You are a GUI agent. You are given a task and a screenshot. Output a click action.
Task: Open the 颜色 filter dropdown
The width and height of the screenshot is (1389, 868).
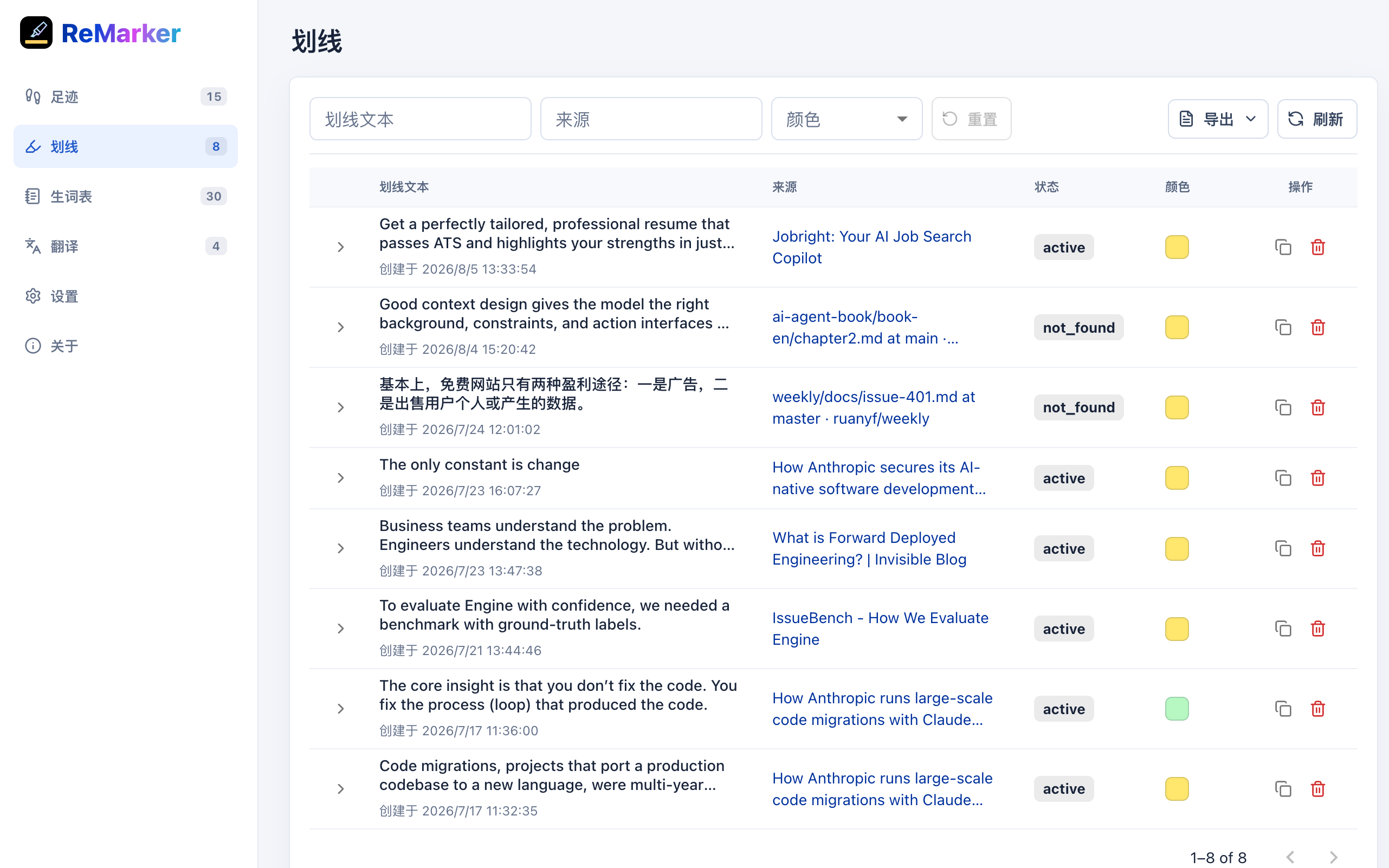pos(847,119)
